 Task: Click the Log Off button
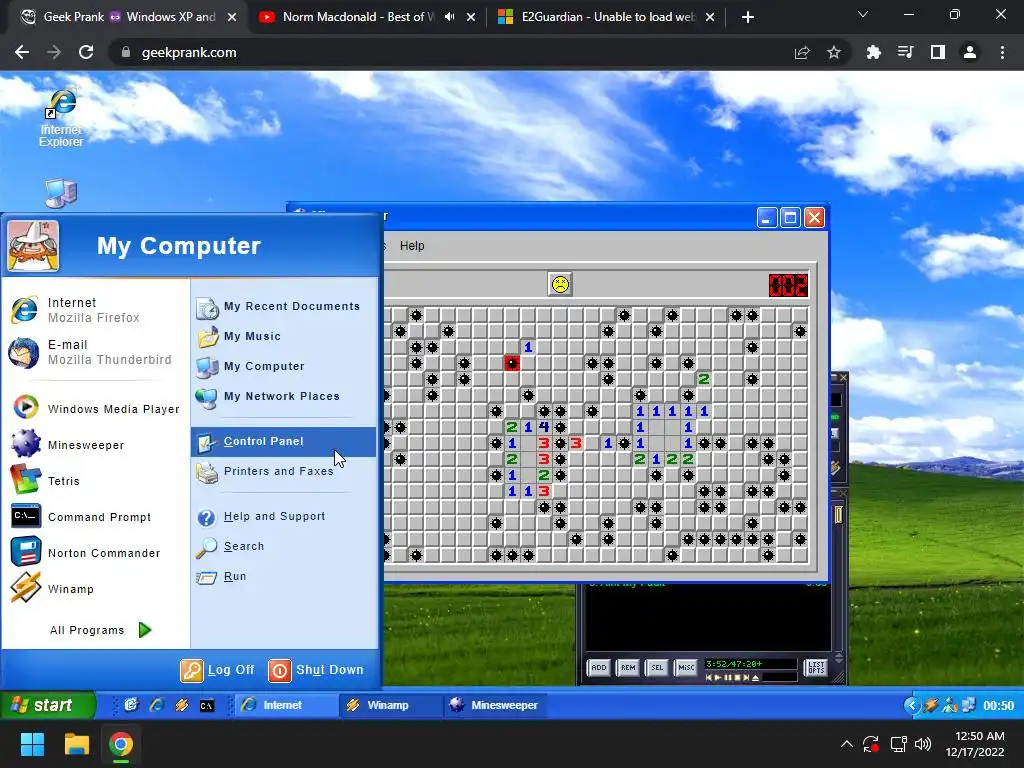coord(217,670)
